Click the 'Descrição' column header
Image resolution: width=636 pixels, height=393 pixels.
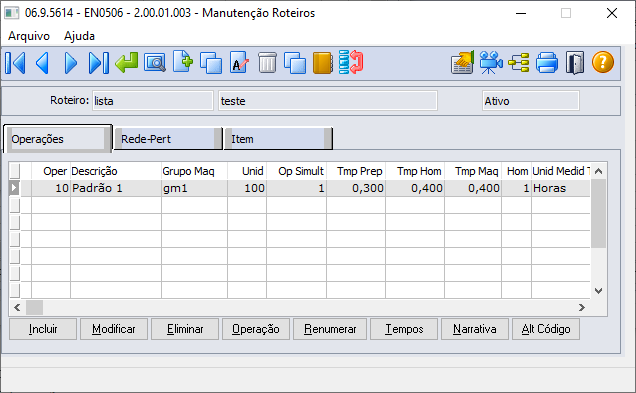tap(116, 171)
